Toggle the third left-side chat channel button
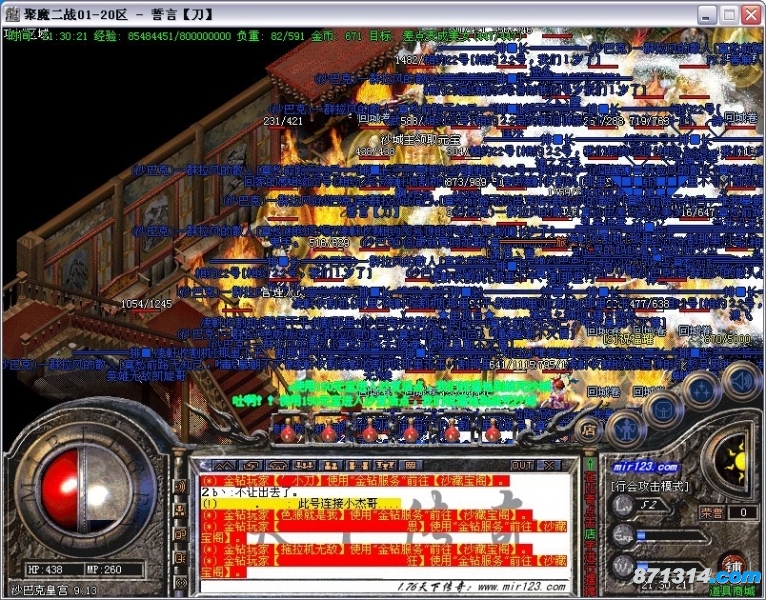 coord(181,534)
